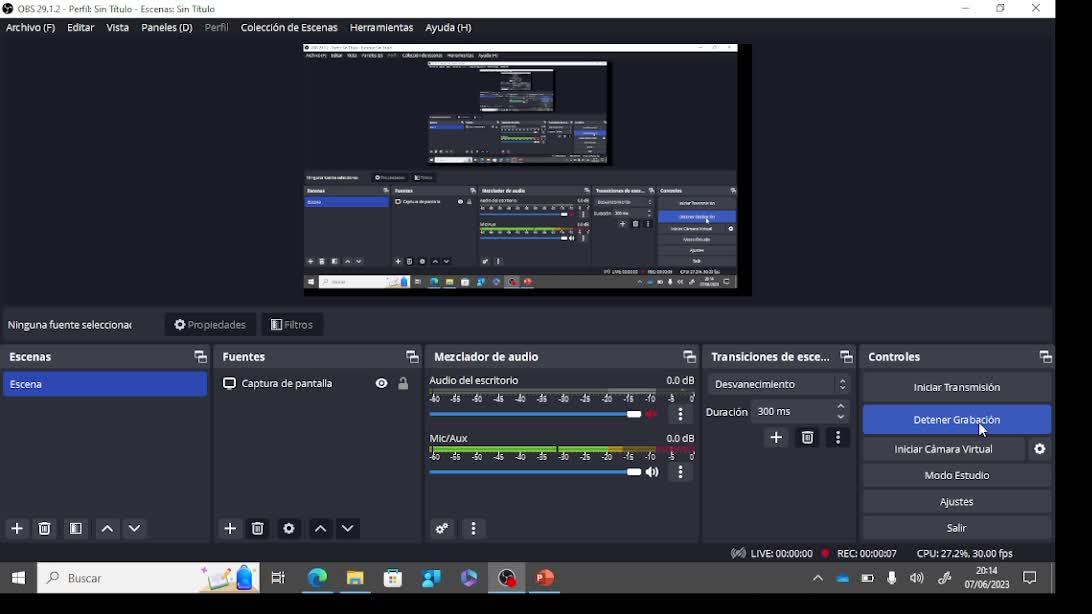Open transition three-dot options menu

[x=838, y=438]
